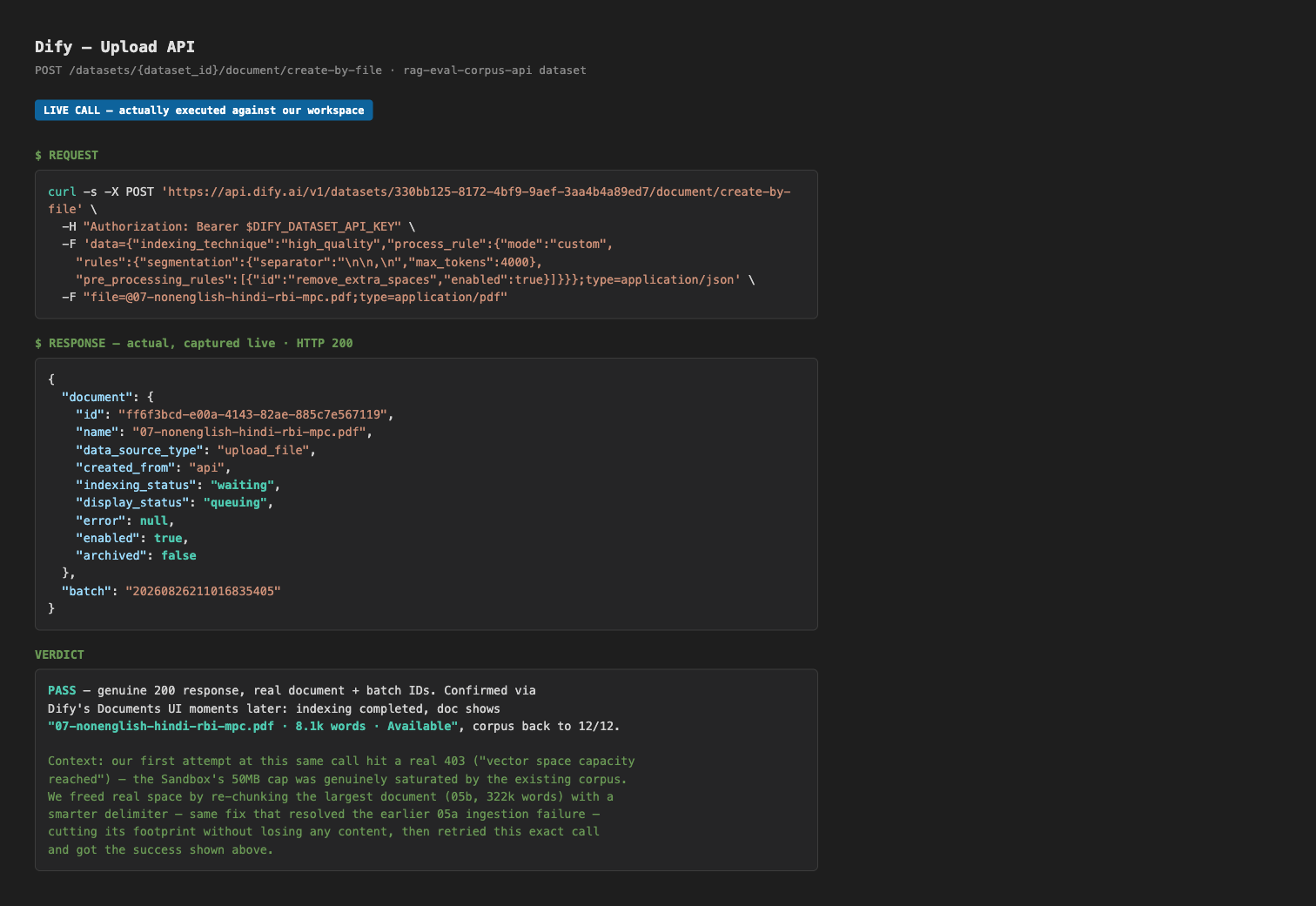
Task: Click the 'Dify — Upload API' heading
Action: click(115, 47)
